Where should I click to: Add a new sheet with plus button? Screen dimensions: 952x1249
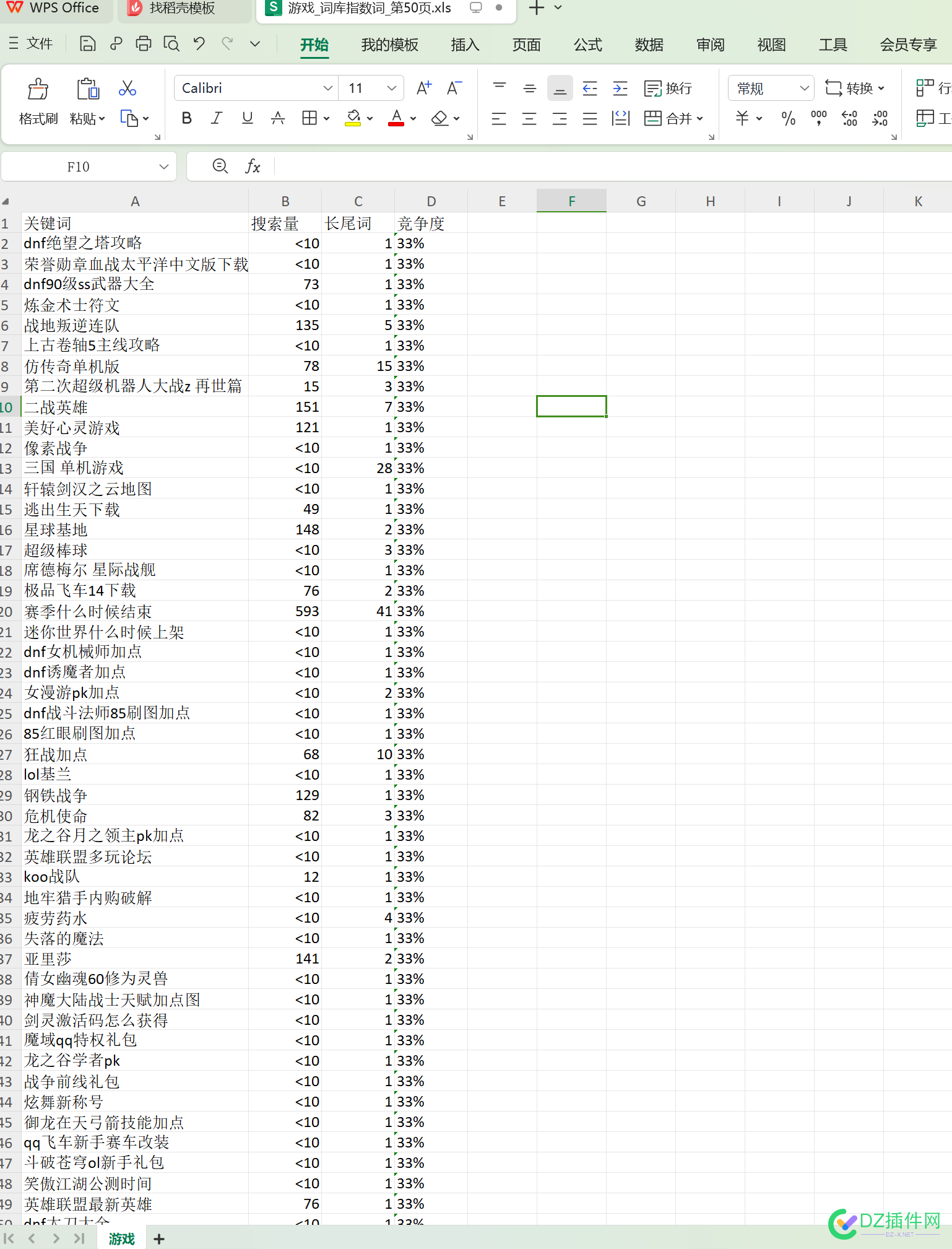(x=159, y=1238)
